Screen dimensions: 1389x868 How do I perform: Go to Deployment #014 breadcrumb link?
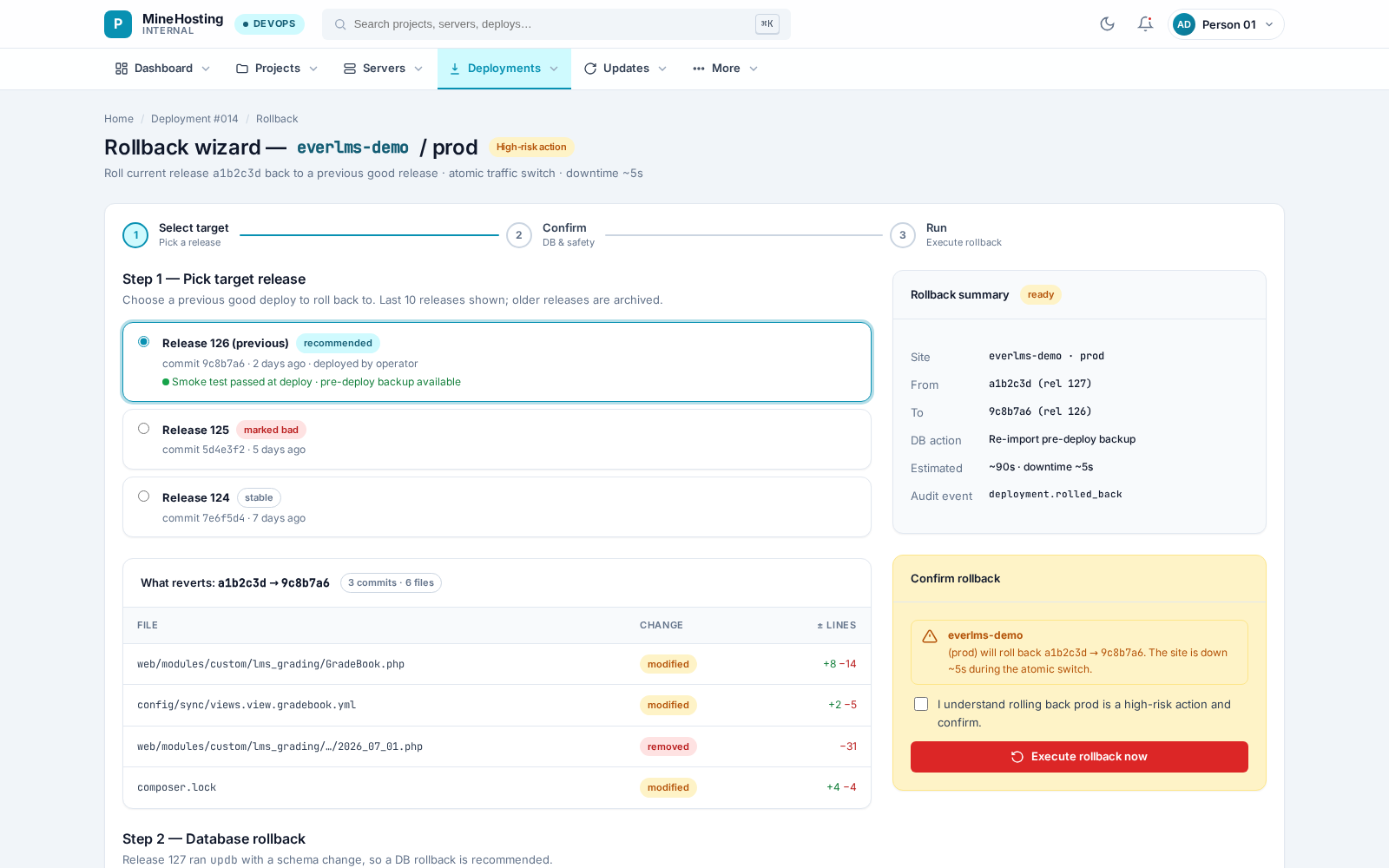click(194, 119)
